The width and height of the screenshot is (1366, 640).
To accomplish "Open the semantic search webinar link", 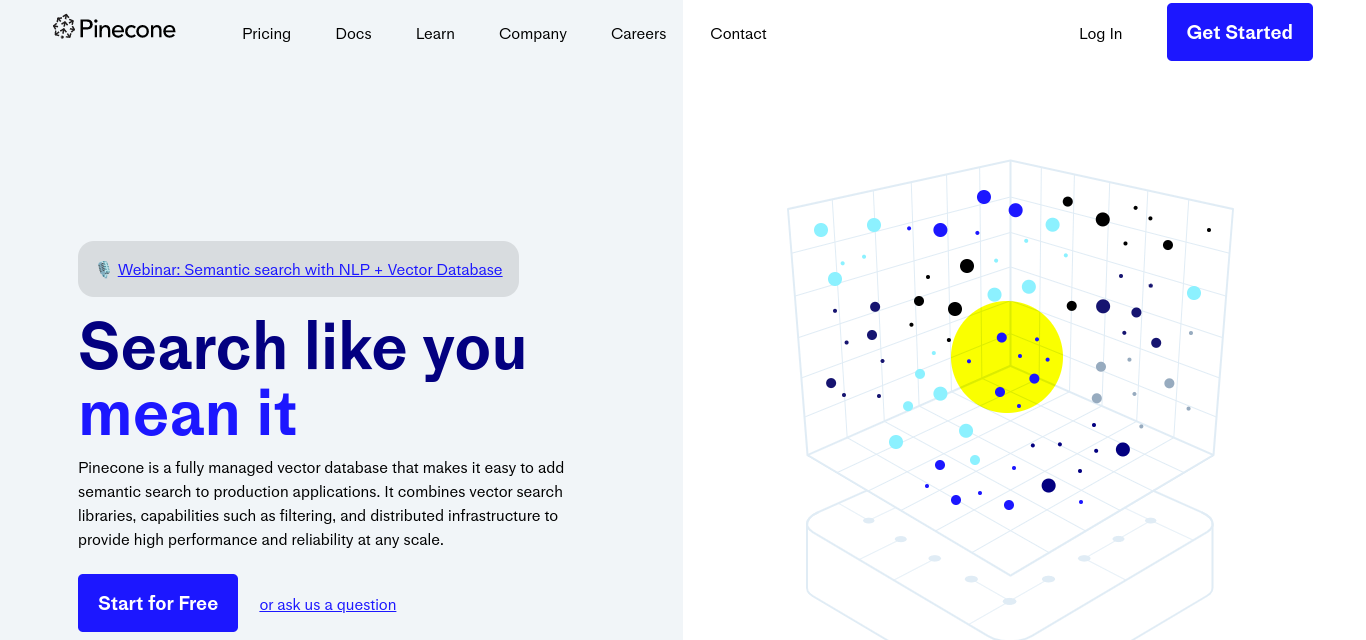I will pyautogui.click(x=310, y=269).
